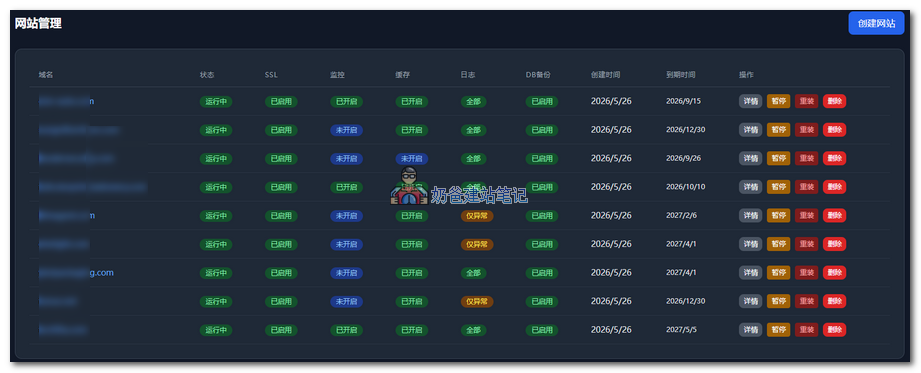
Task: Click the 监控 column header
Action: [x=337, y=75]
